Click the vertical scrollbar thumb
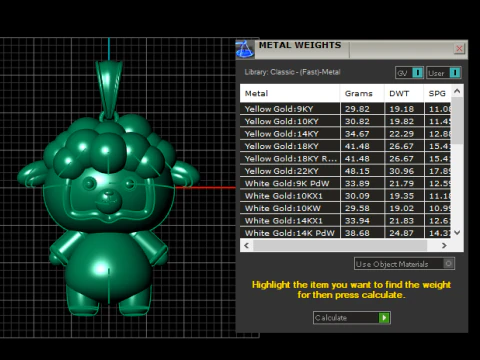The width and height of the screenshot is (480, 360). click(x=457, y=121)
